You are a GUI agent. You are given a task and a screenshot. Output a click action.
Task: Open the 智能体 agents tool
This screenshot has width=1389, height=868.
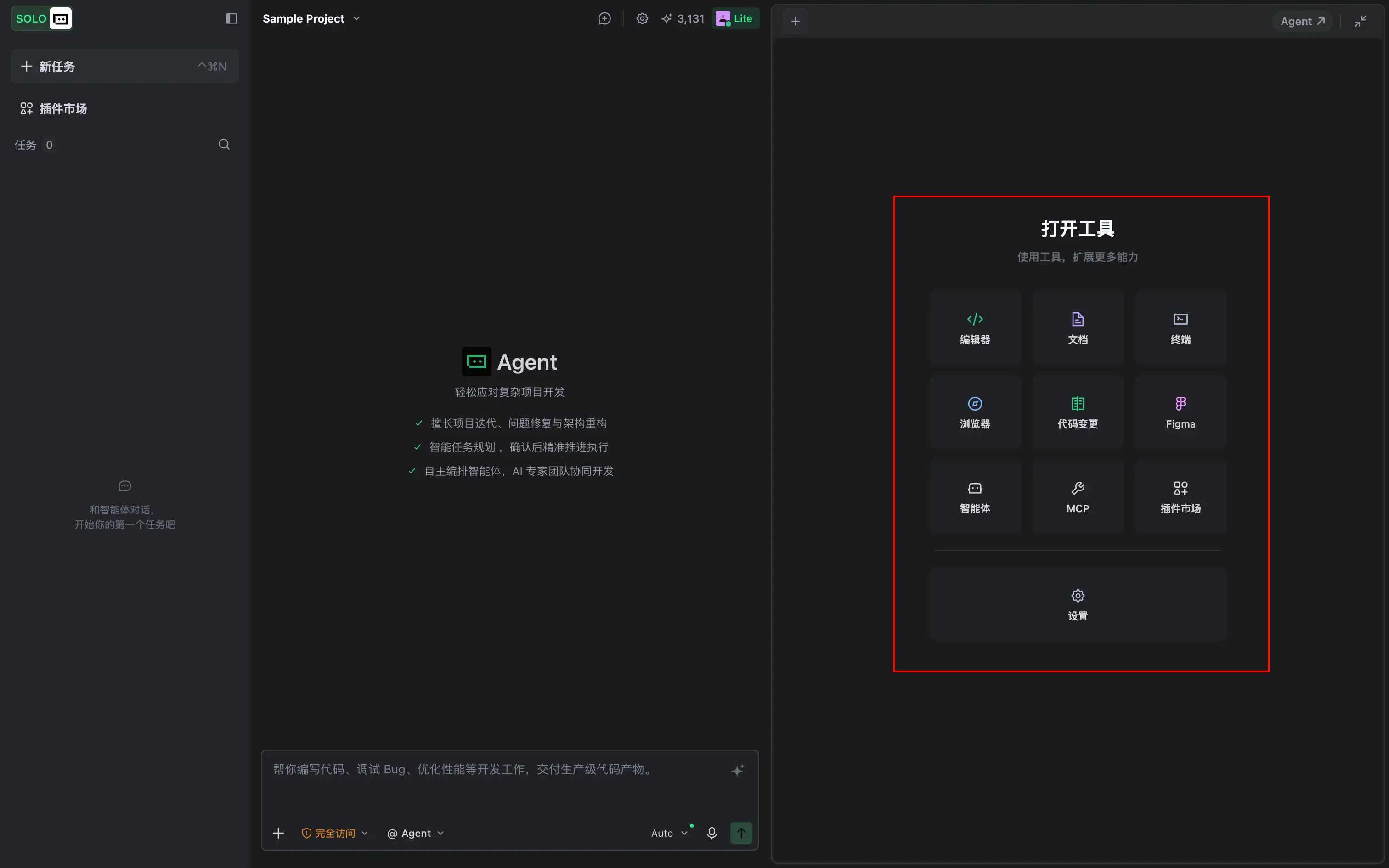[975, 496]
